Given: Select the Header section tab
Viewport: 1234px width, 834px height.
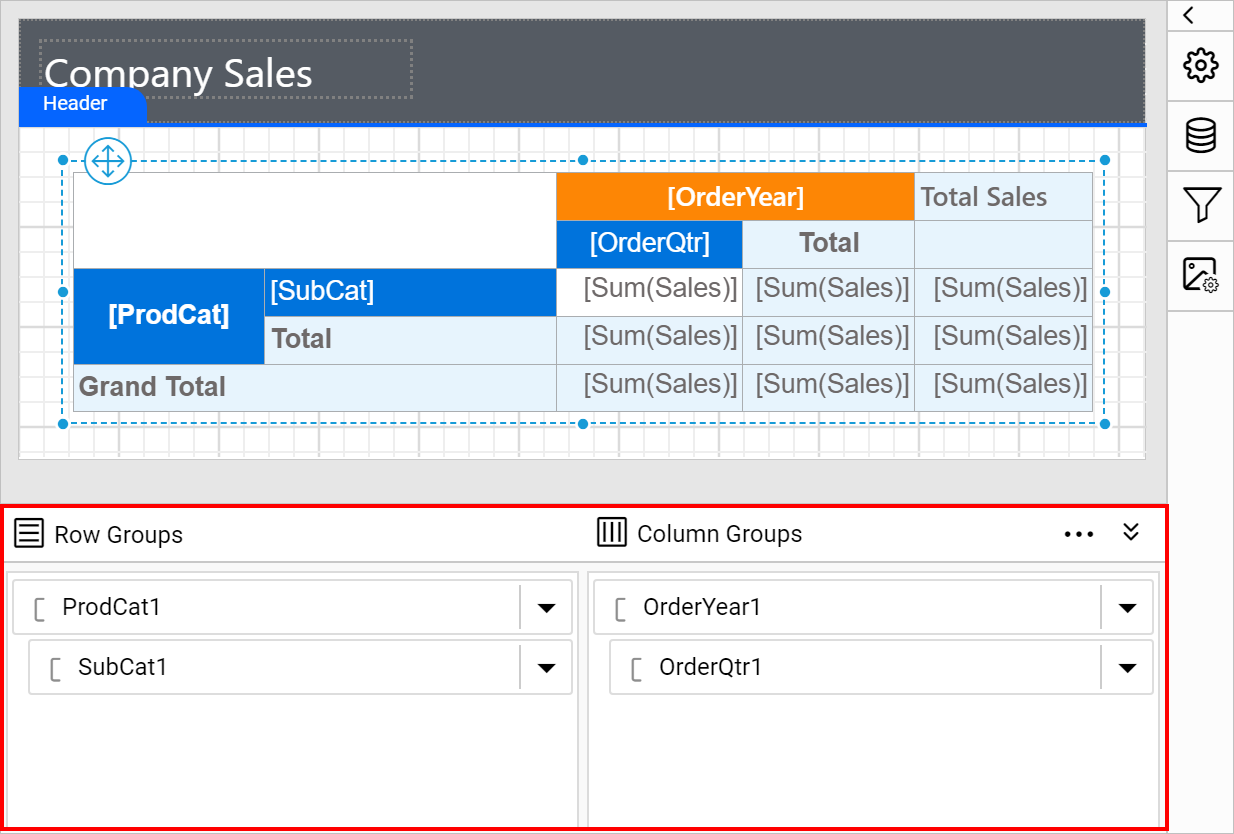Looking at the screenshot, I should (x=83, y=105).
